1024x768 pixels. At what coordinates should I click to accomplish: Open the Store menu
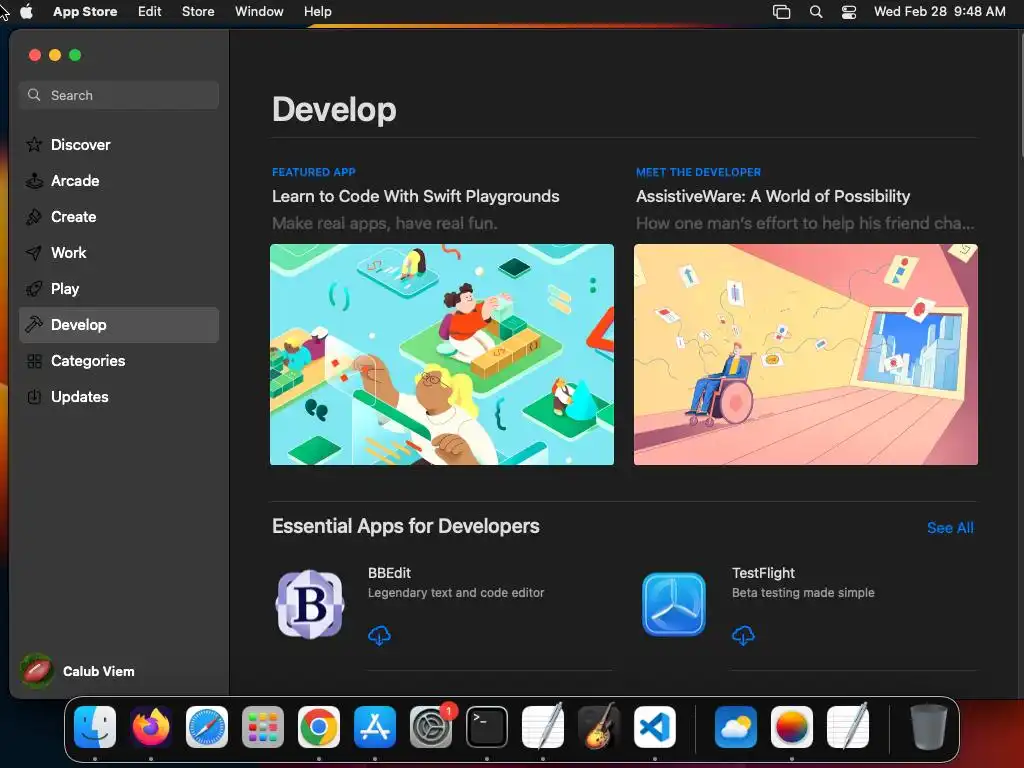click(198, 11)
